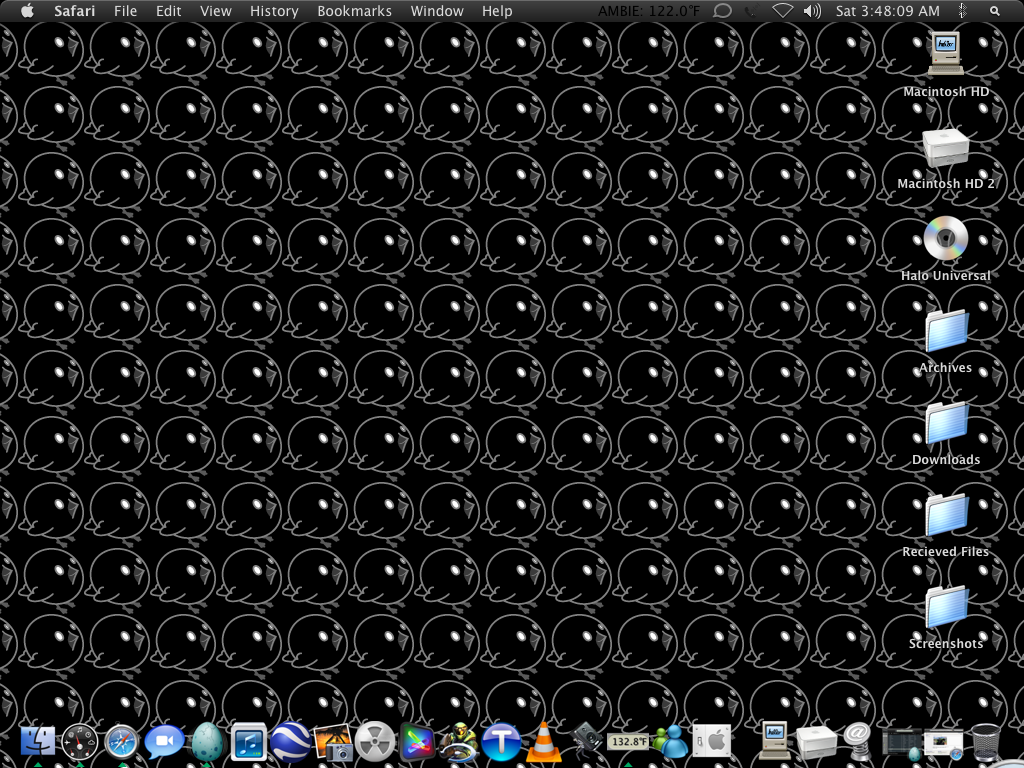Screen dimensions: 1024x768
Task: Launch Halo from the Dock
Action: click(458, 742)
